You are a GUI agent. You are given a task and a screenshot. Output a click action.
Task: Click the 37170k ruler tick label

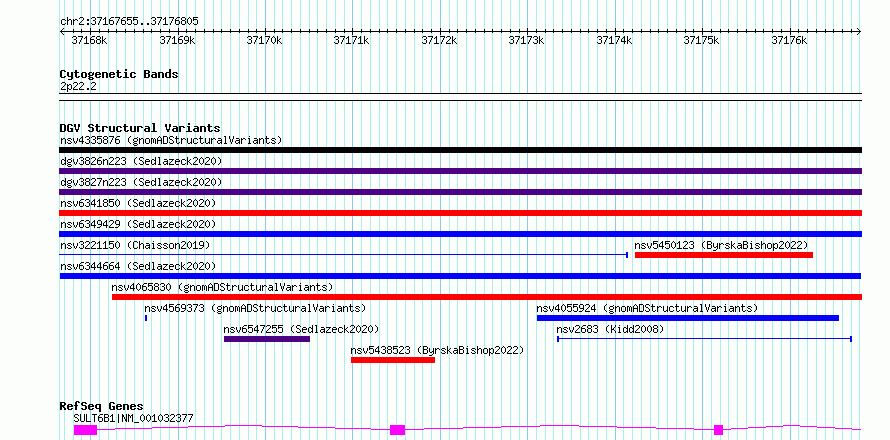[265, 40]
